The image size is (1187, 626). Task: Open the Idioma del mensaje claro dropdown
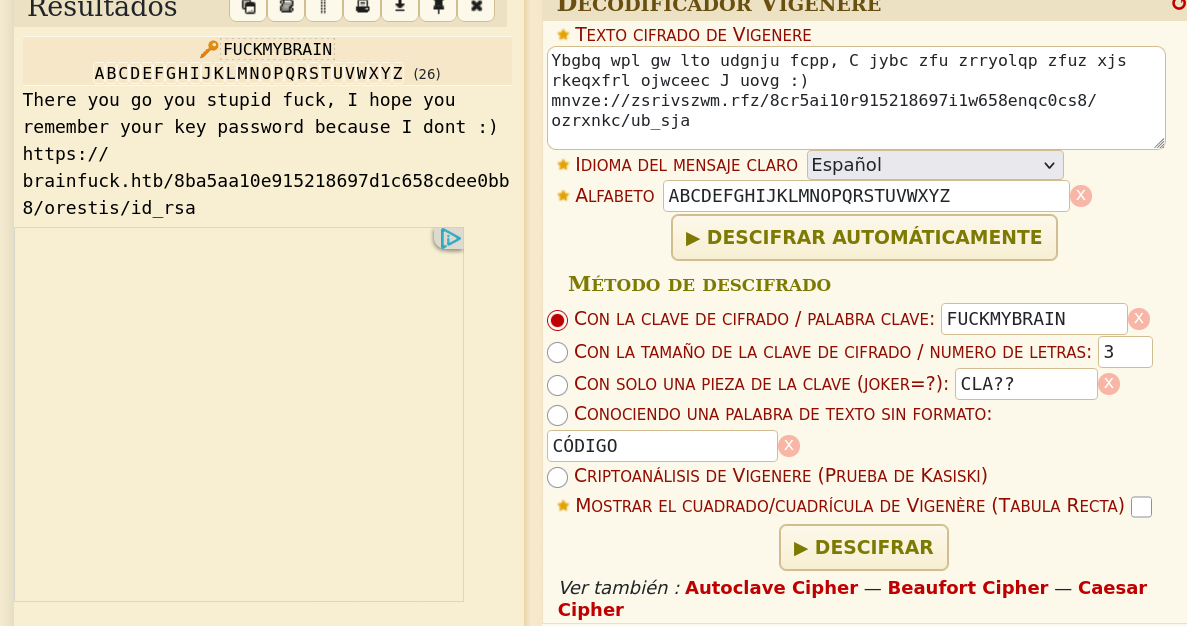coord(934,165)
